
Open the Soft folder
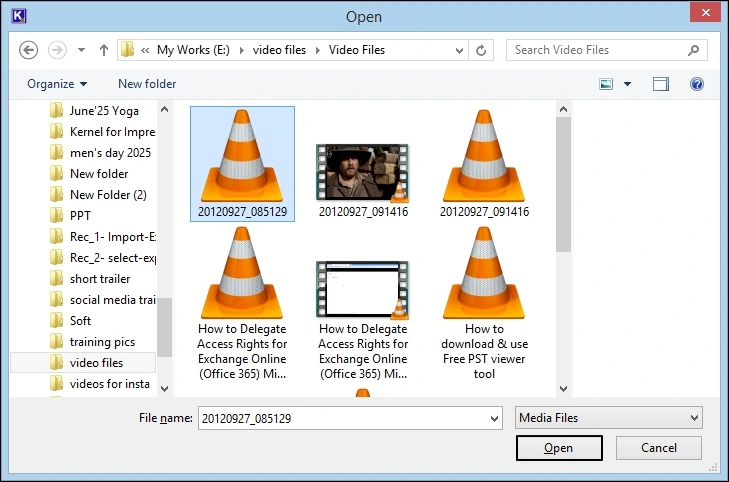click(x=80, y=321)
